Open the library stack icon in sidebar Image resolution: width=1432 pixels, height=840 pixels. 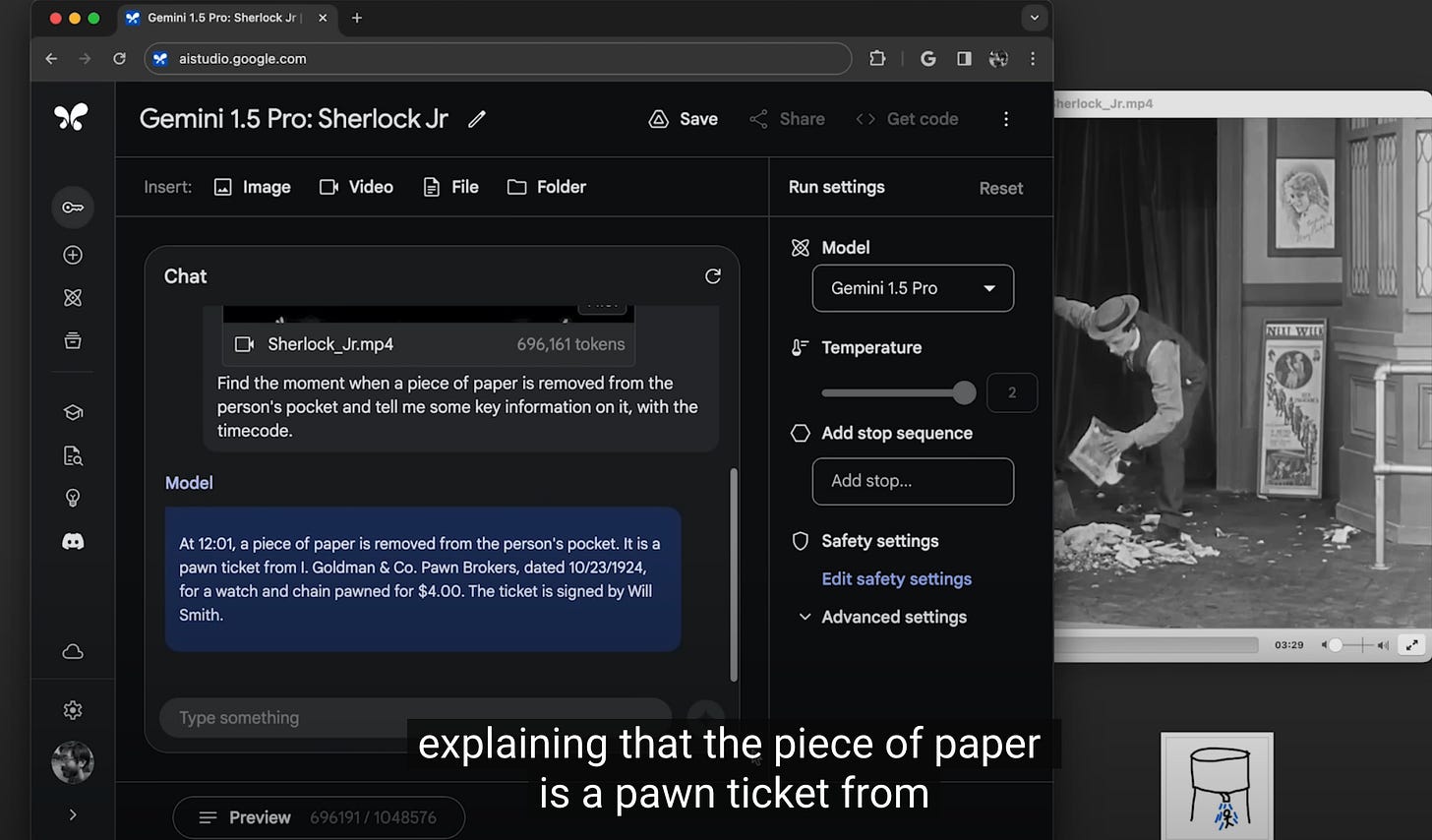pos(73,341)
